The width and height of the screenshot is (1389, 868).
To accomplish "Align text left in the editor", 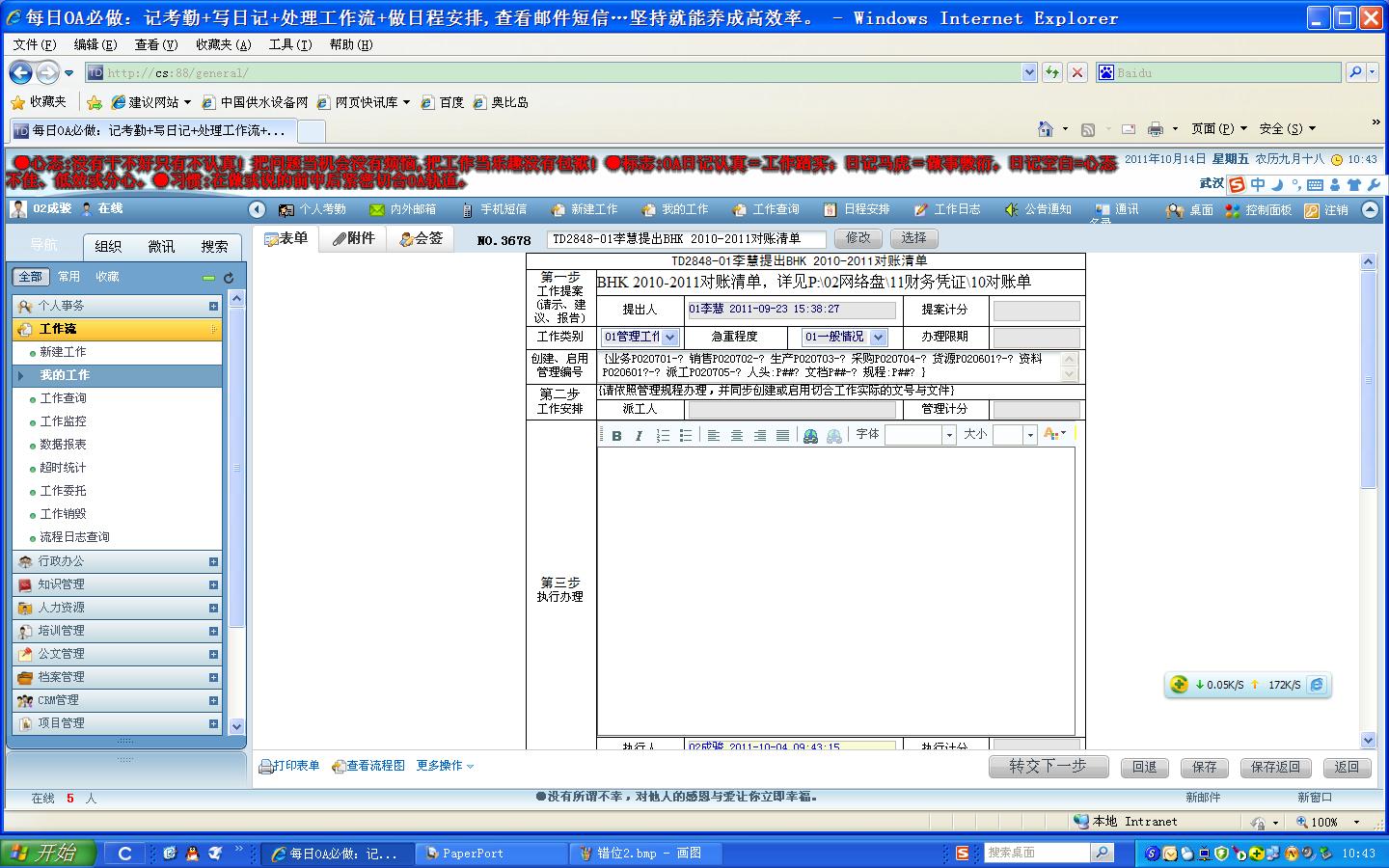I will [714, 435].
